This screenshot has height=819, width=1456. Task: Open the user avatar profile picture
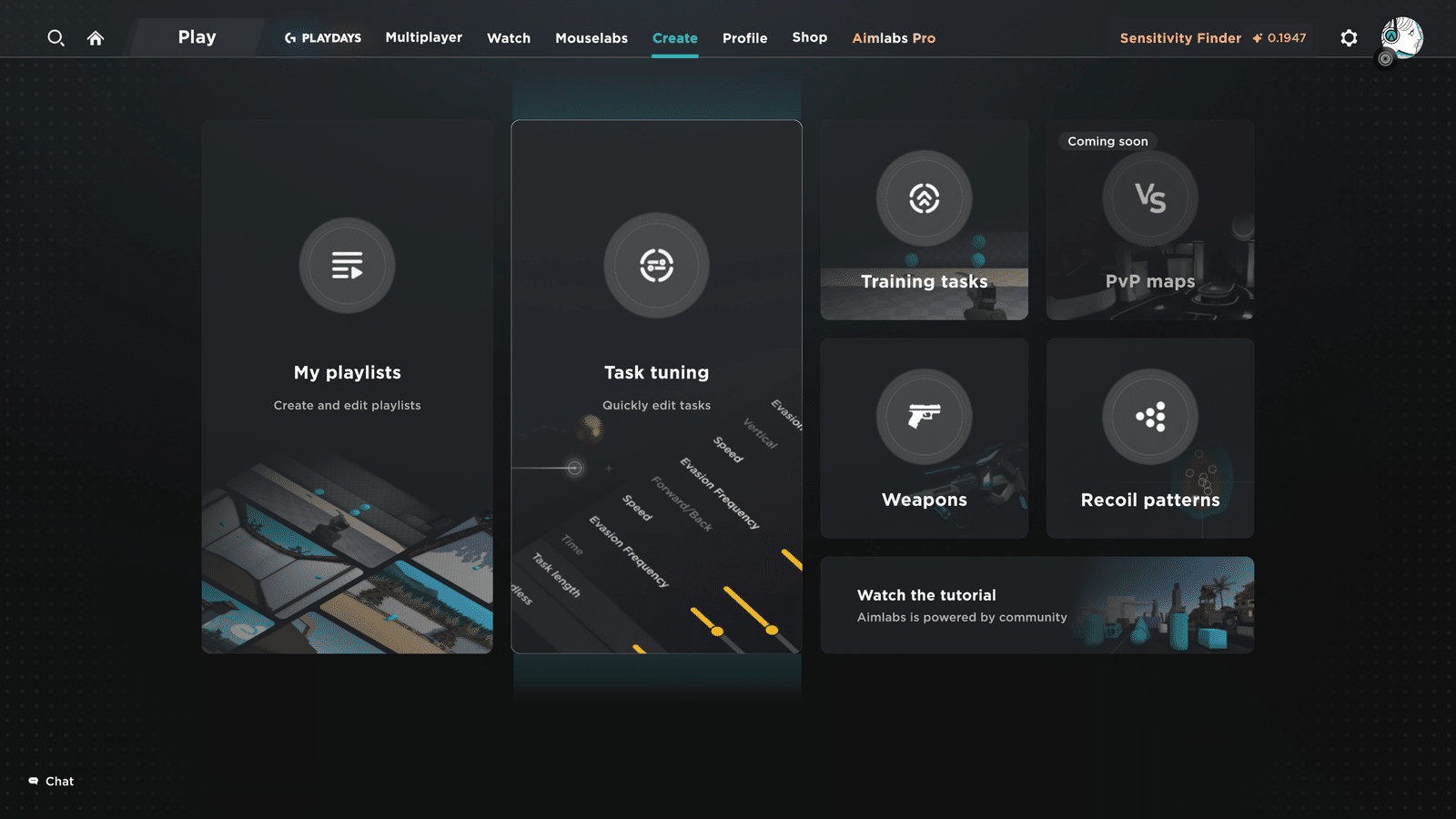tap(1401, 37)
